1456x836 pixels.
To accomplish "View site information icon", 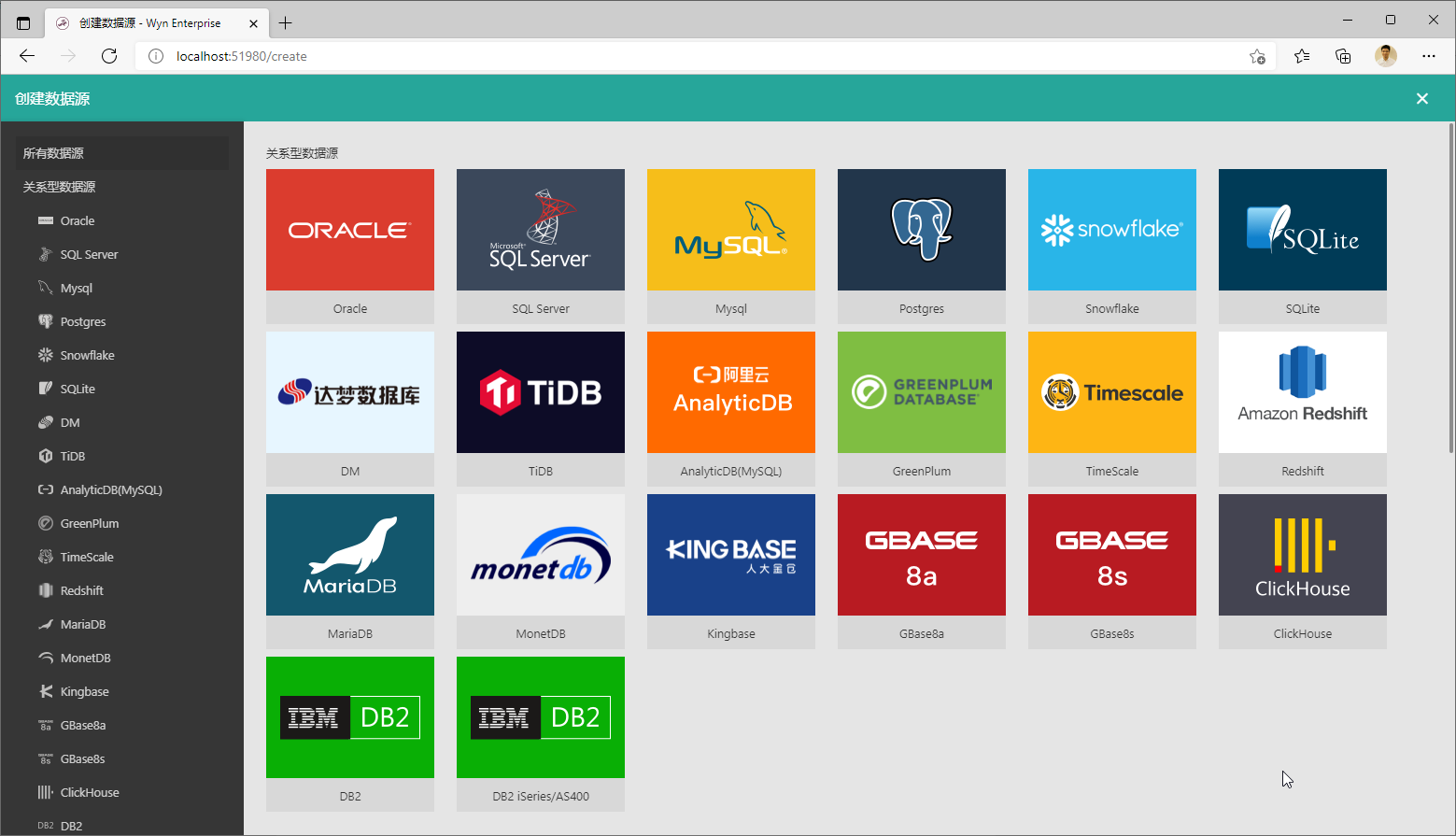I will coord(156,56).
